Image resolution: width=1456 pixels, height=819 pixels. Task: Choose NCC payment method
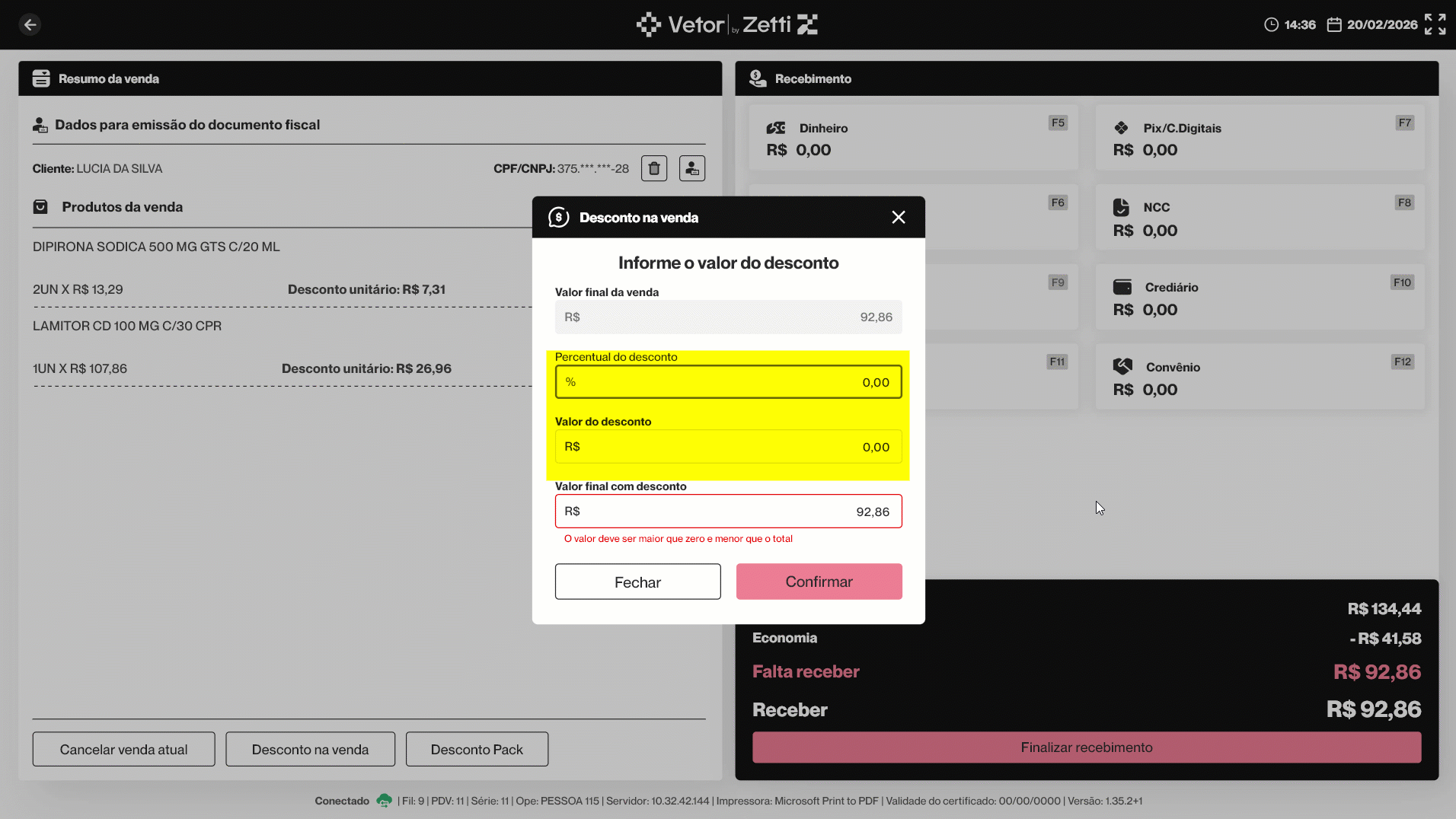tap(1259, 218)
